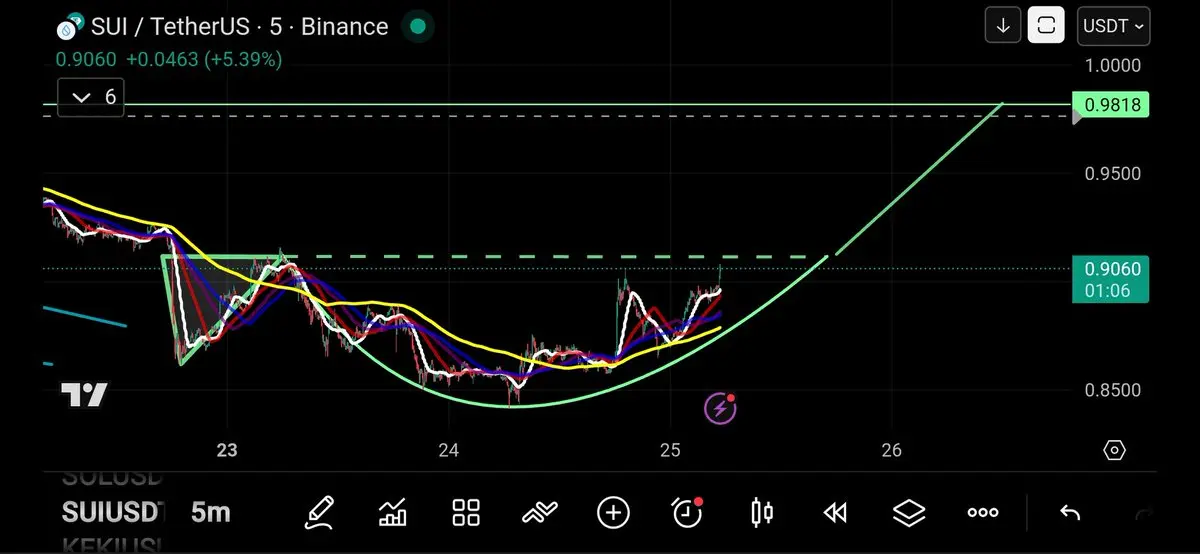1200x554 pixels.
Task: Tap the add symbol plus circle icon
Action: [613, 513]
